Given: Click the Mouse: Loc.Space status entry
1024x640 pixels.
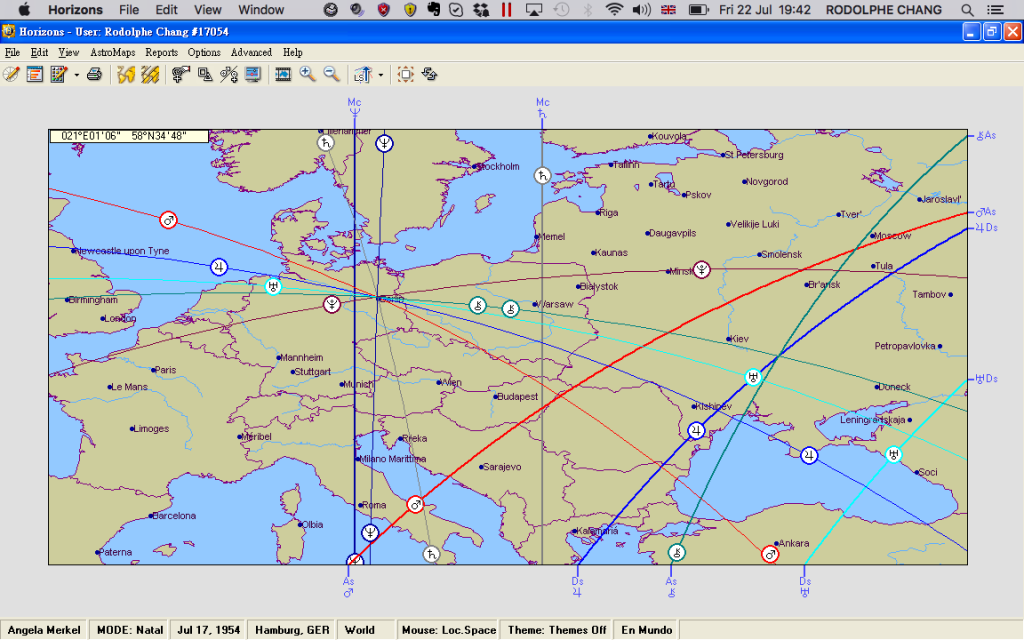Looking at the screenshot, I should [x=449, y=630].
